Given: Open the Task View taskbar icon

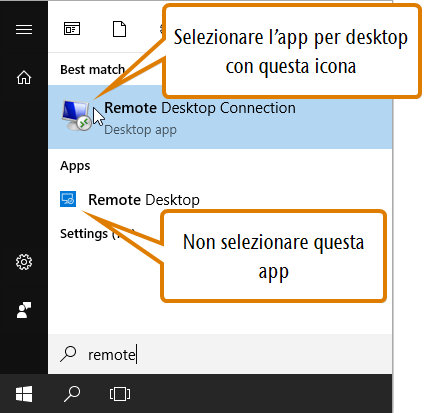Looking at the screenshot, I should [120, 394].
